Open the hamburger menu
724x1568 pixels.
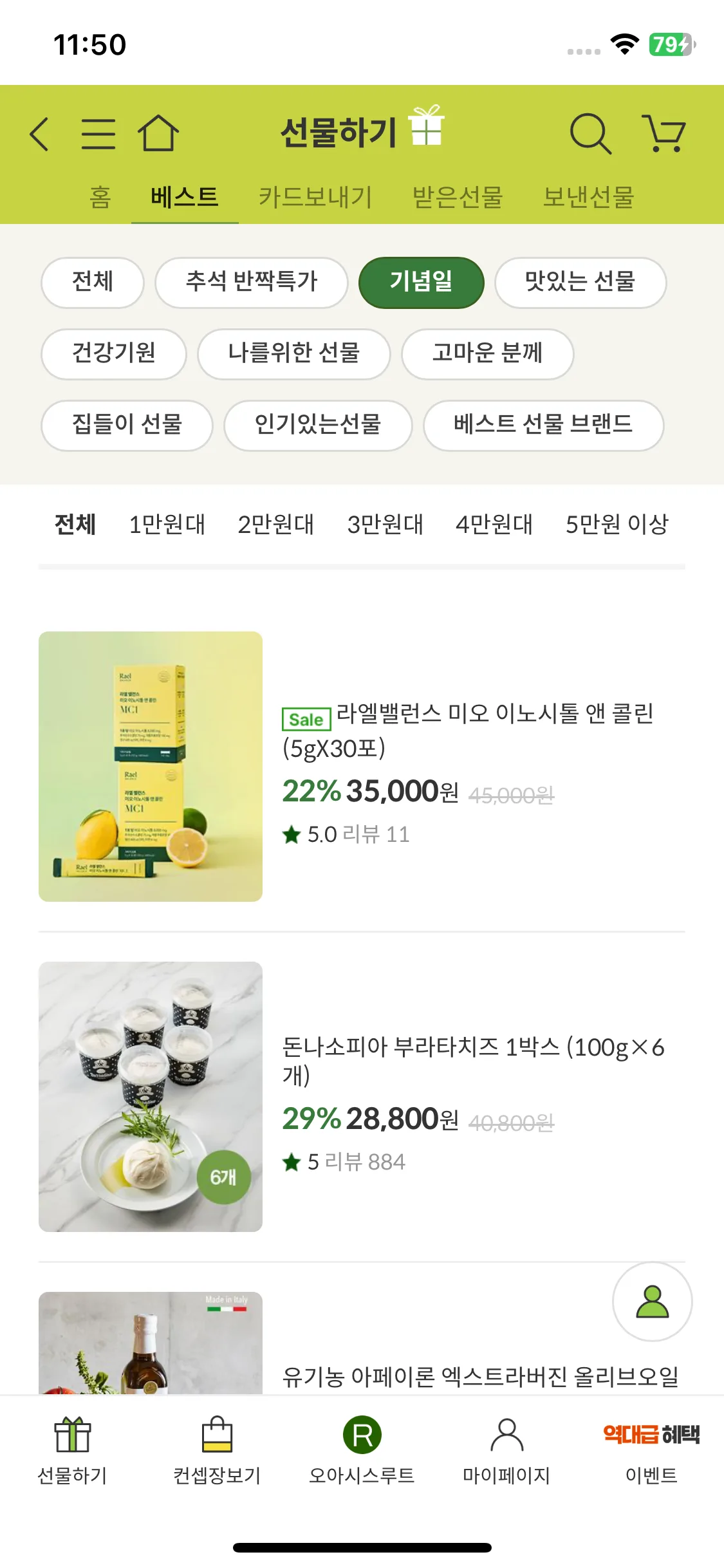[98, 134]
